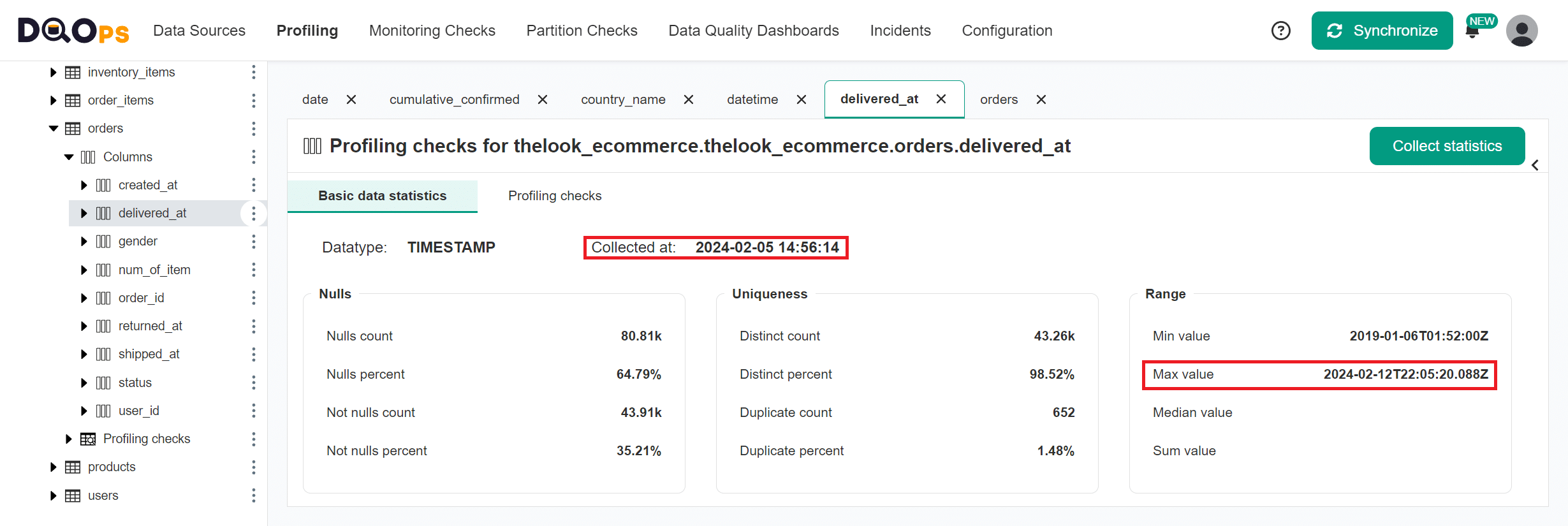1568x526 pixels.
Task: Expand the Profiling checks tree node
Action: [x=69, y=439]
